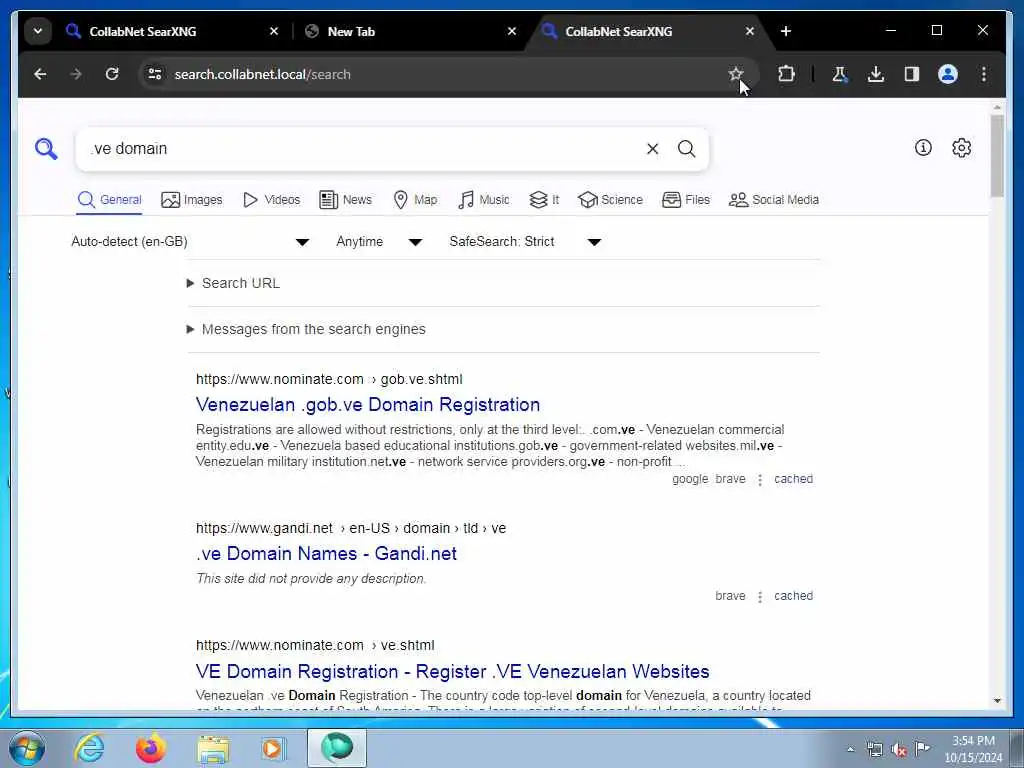
Task: Select the Social Media category
Action: click(x=774, y=200)
